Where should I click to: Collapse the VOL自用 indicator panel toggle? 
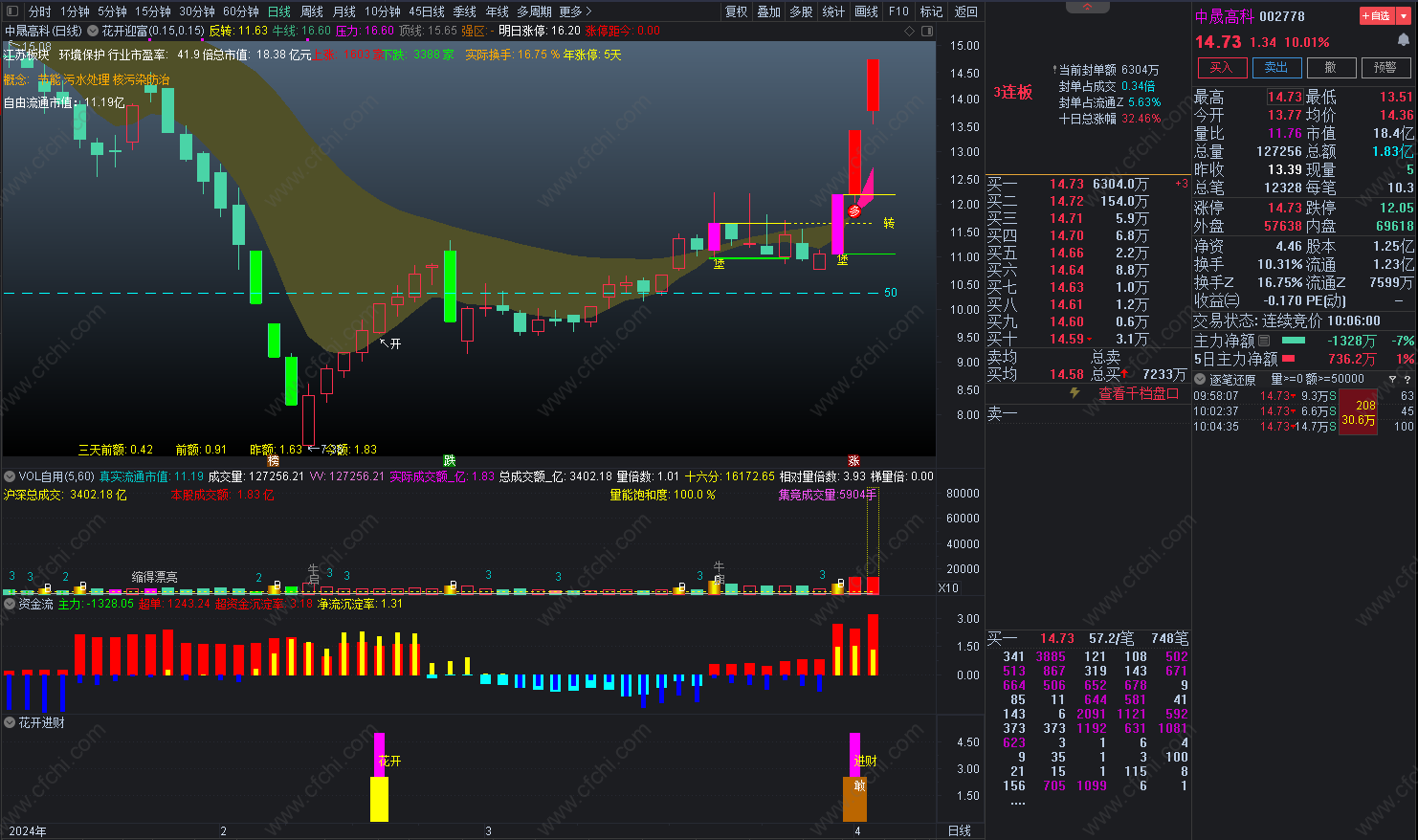(10, 475)
